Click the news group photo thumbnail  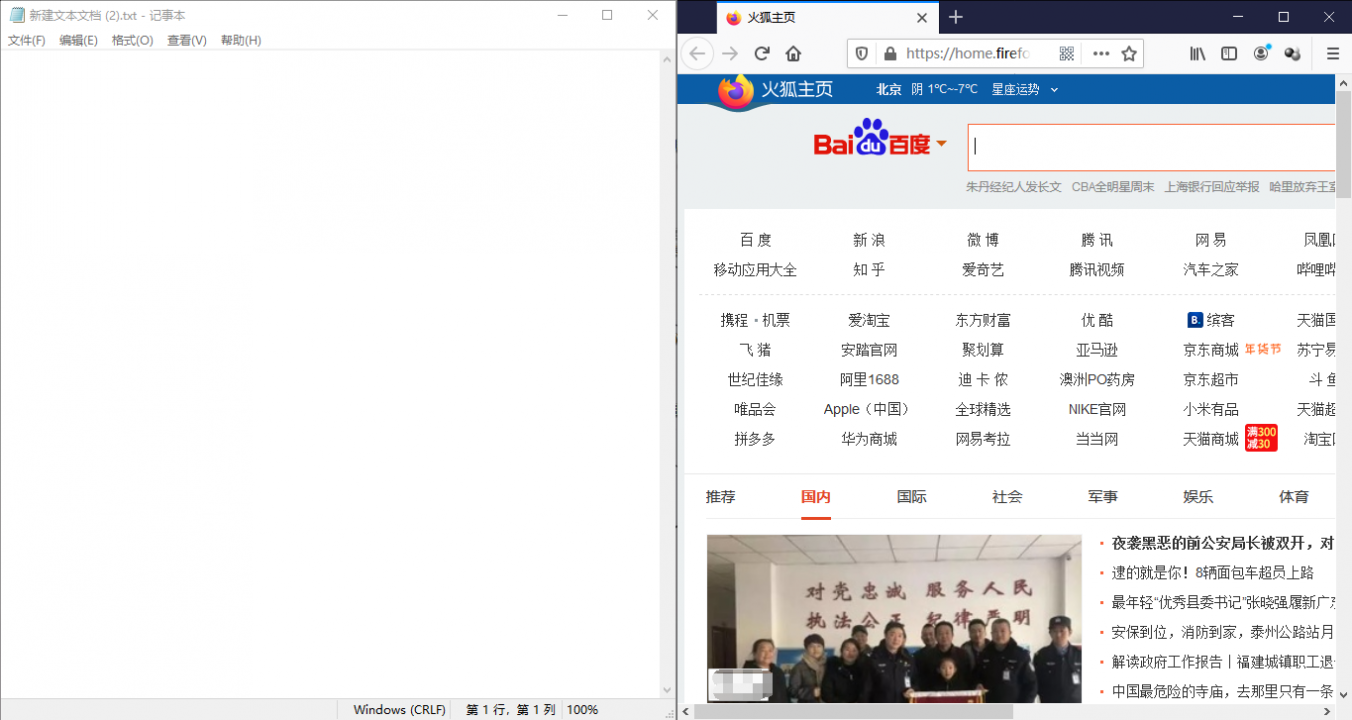[894, 618]
